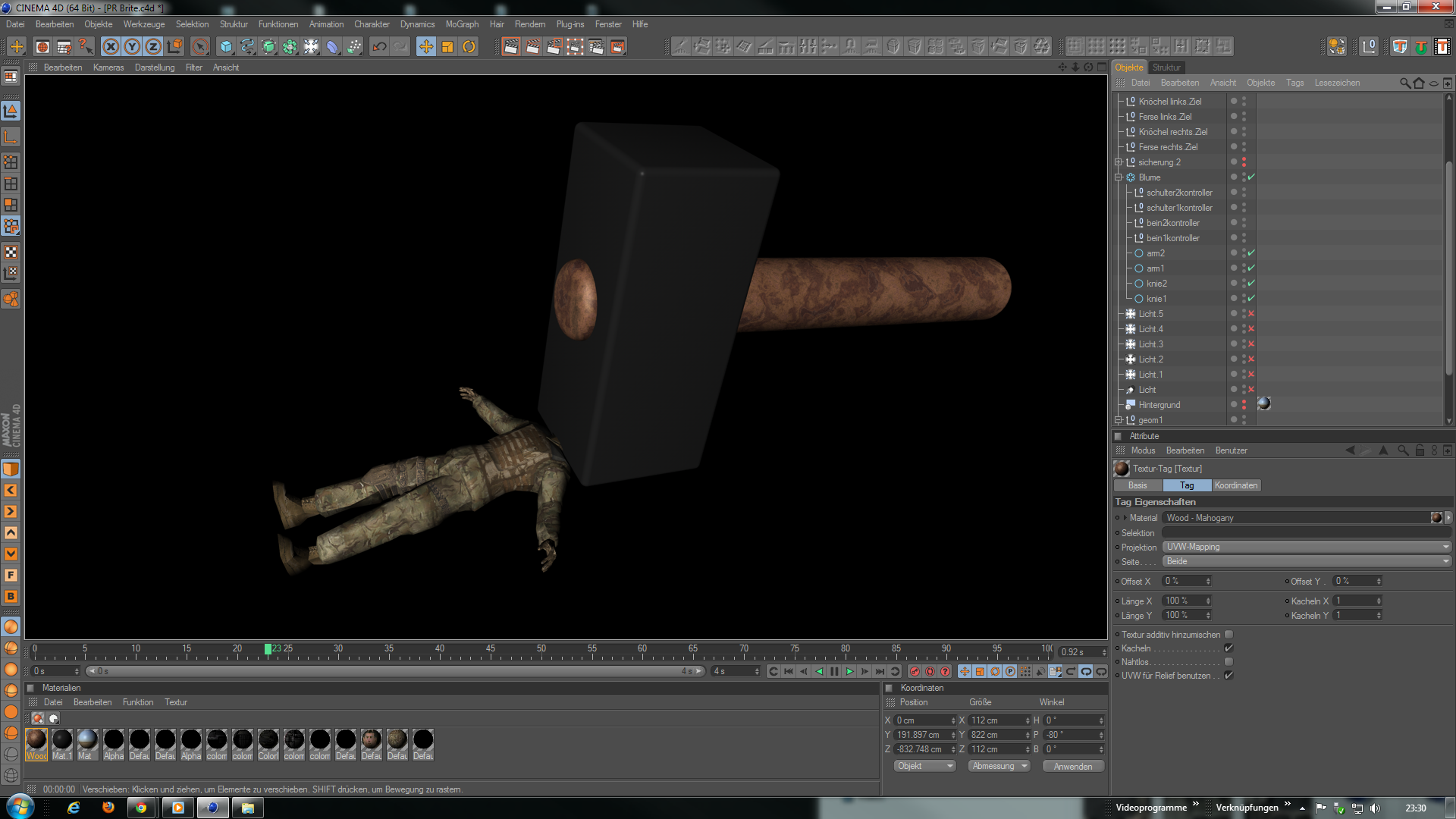Screen dimensions: 1456x819
Task: Click the redo arrow icon
Action: point(400,47)
